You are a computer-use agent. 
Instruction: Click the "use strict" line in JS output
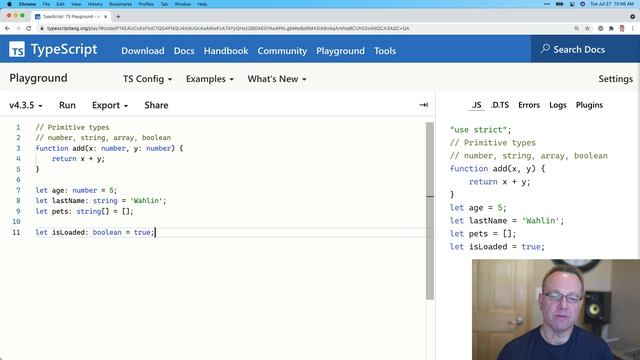480,130
